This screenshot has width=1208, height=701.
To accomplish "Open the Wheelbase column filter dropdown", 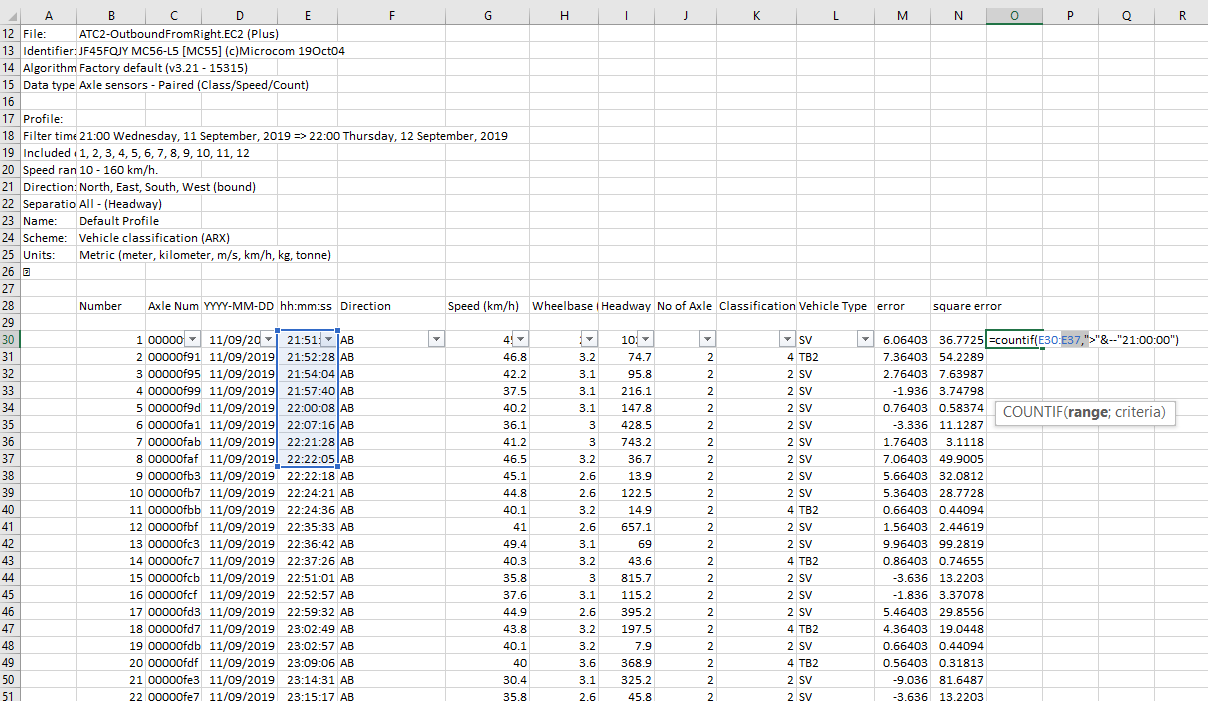I will point(590,340).
